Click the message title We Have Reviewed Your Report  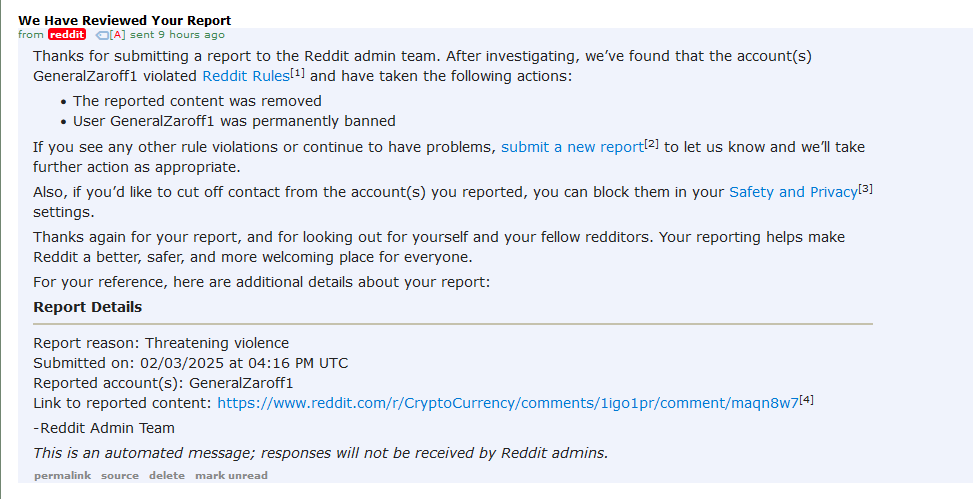click(x=124, y=20)
